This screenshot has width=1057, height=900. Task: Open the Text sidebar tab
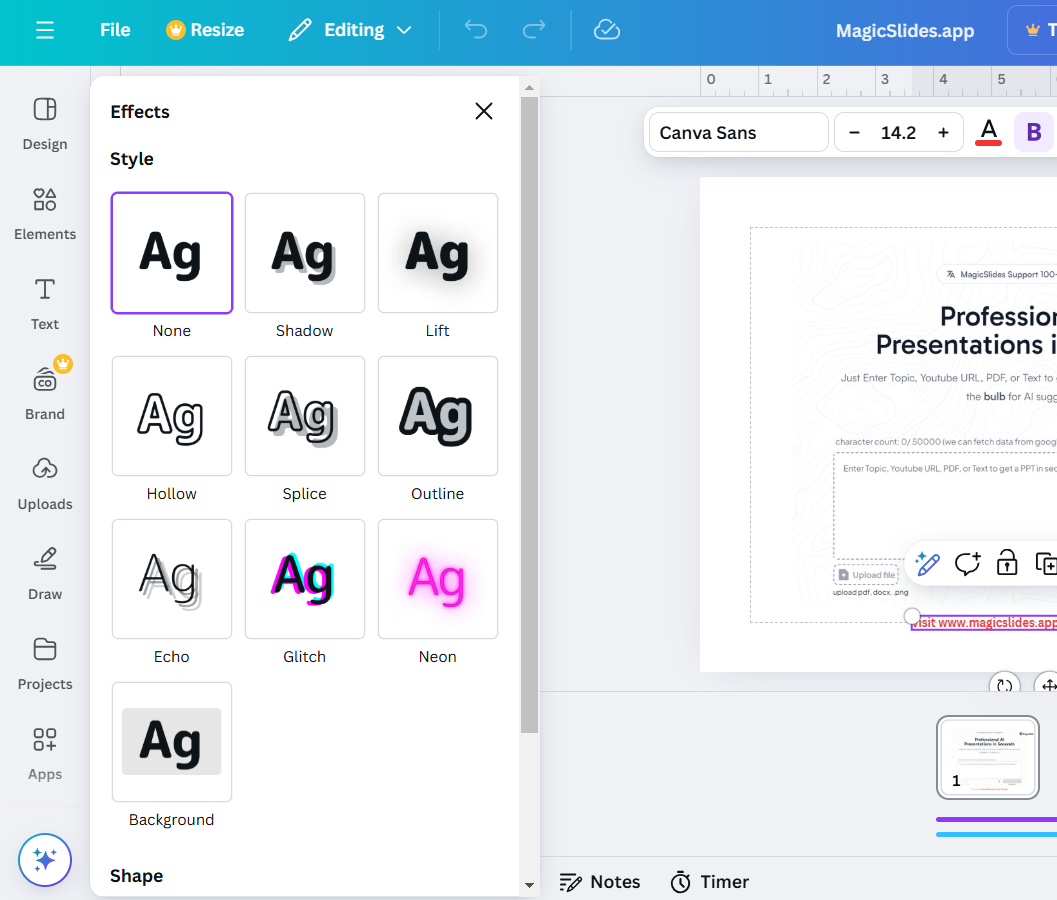[45, 305]
